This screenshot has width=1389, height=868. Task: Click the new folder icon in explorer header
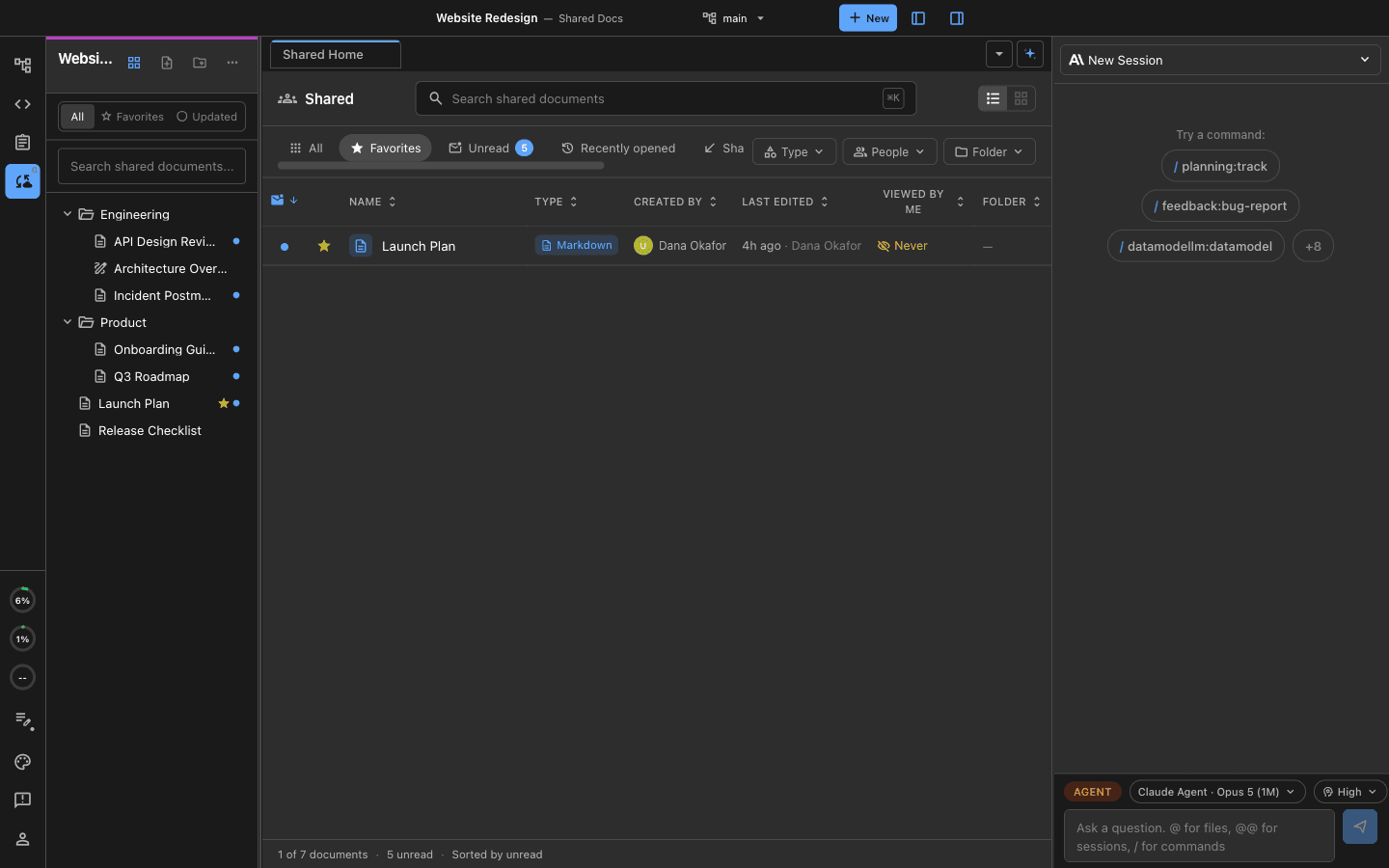tap(200, 63)
